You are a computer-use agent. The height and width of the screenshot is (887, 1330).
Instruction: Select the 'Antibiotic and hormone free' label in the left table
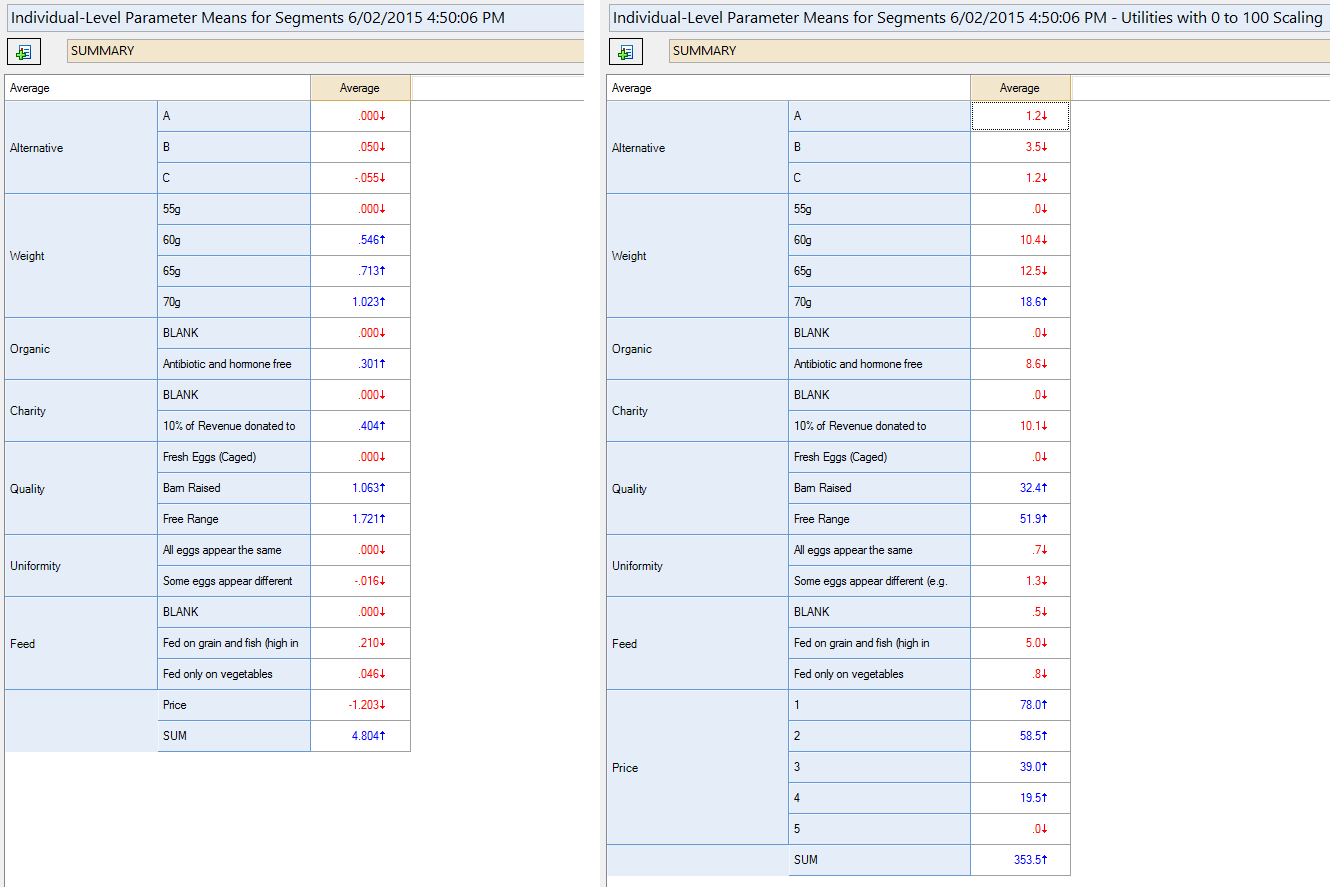(x=234, y=364)
